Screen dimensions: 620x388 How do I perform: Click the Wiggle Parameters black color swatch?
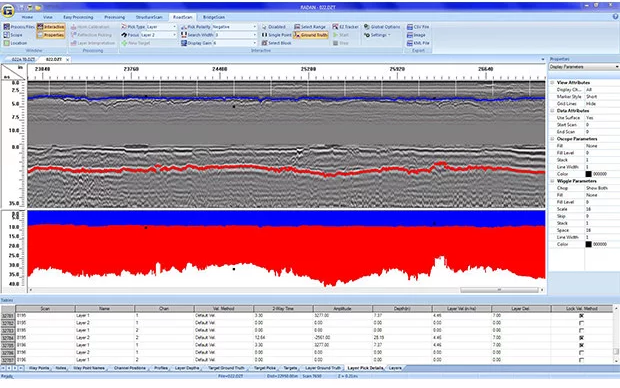(588, 244)
